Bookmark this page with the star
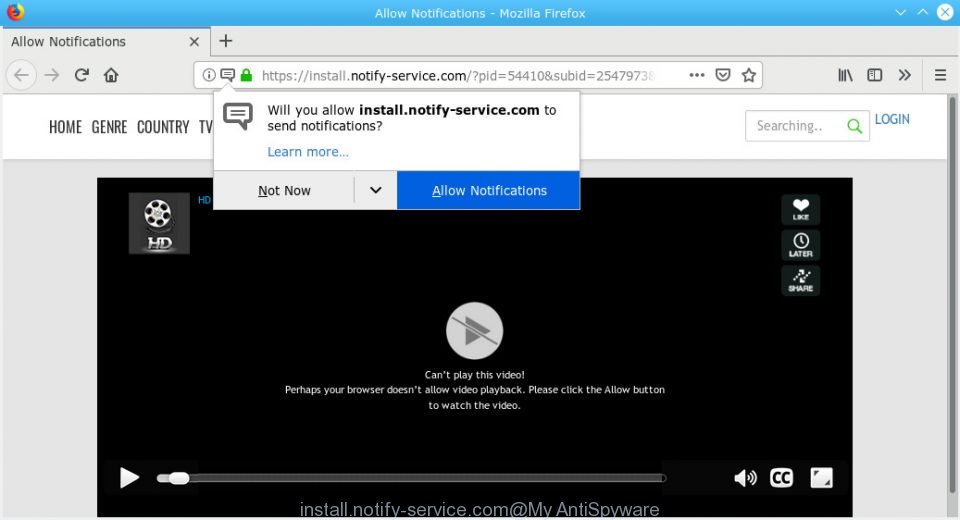Viewport: 960px width, 520px height. tap(748, 75)
